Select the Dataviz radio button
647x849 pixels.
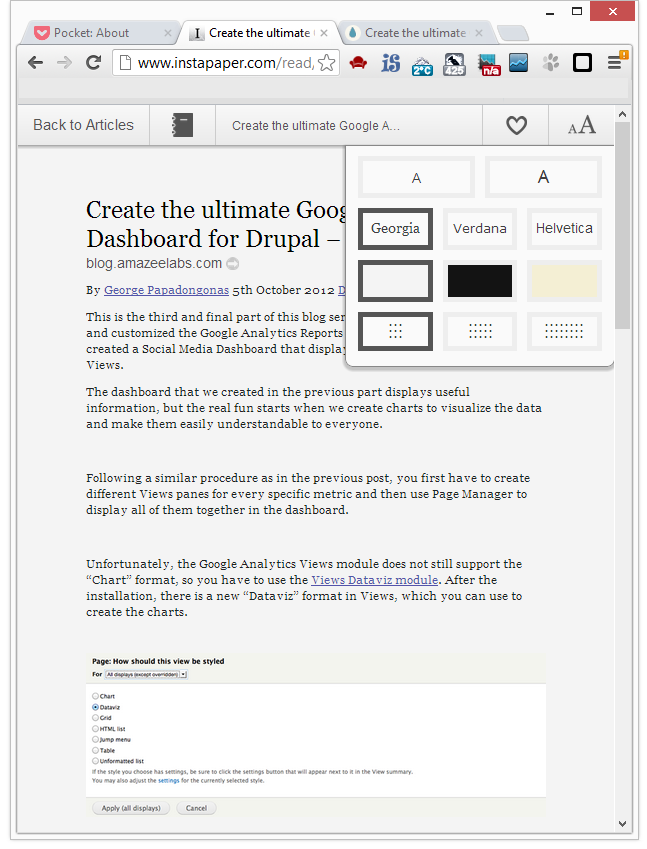[95, 707]
